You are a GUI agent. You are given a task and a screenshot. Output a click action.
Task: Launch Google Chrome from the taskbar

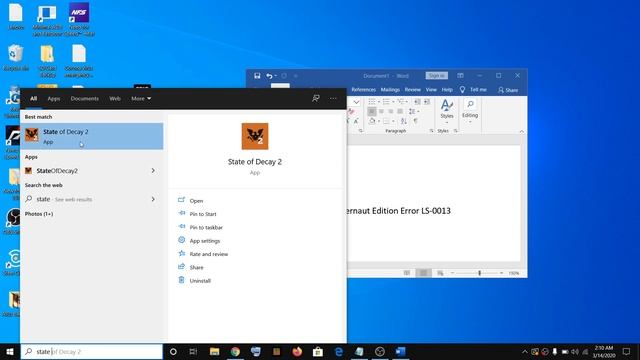(x=235, y=351)
